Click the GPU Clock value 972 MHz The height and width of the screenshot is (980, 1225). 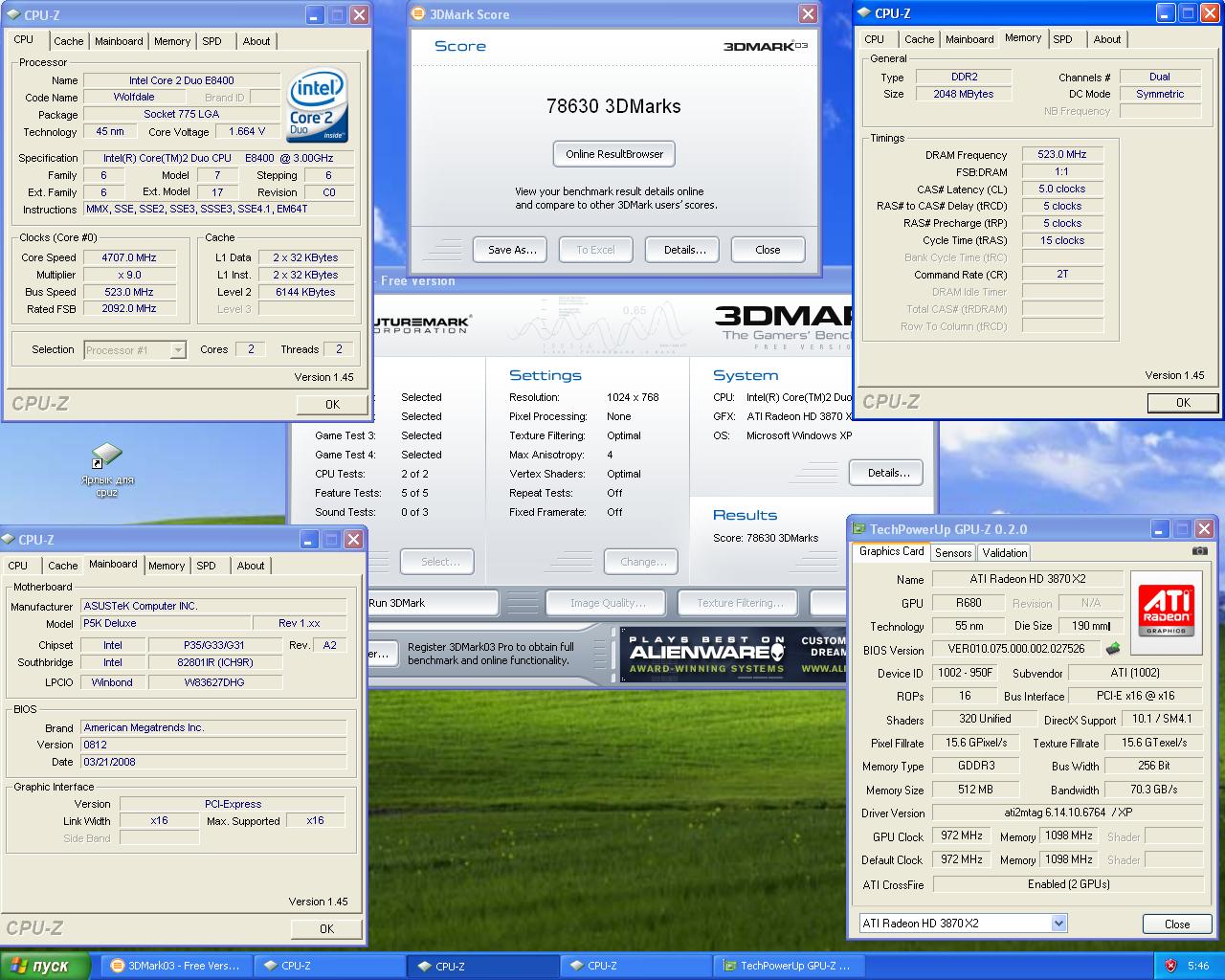[x=962, y=835]
